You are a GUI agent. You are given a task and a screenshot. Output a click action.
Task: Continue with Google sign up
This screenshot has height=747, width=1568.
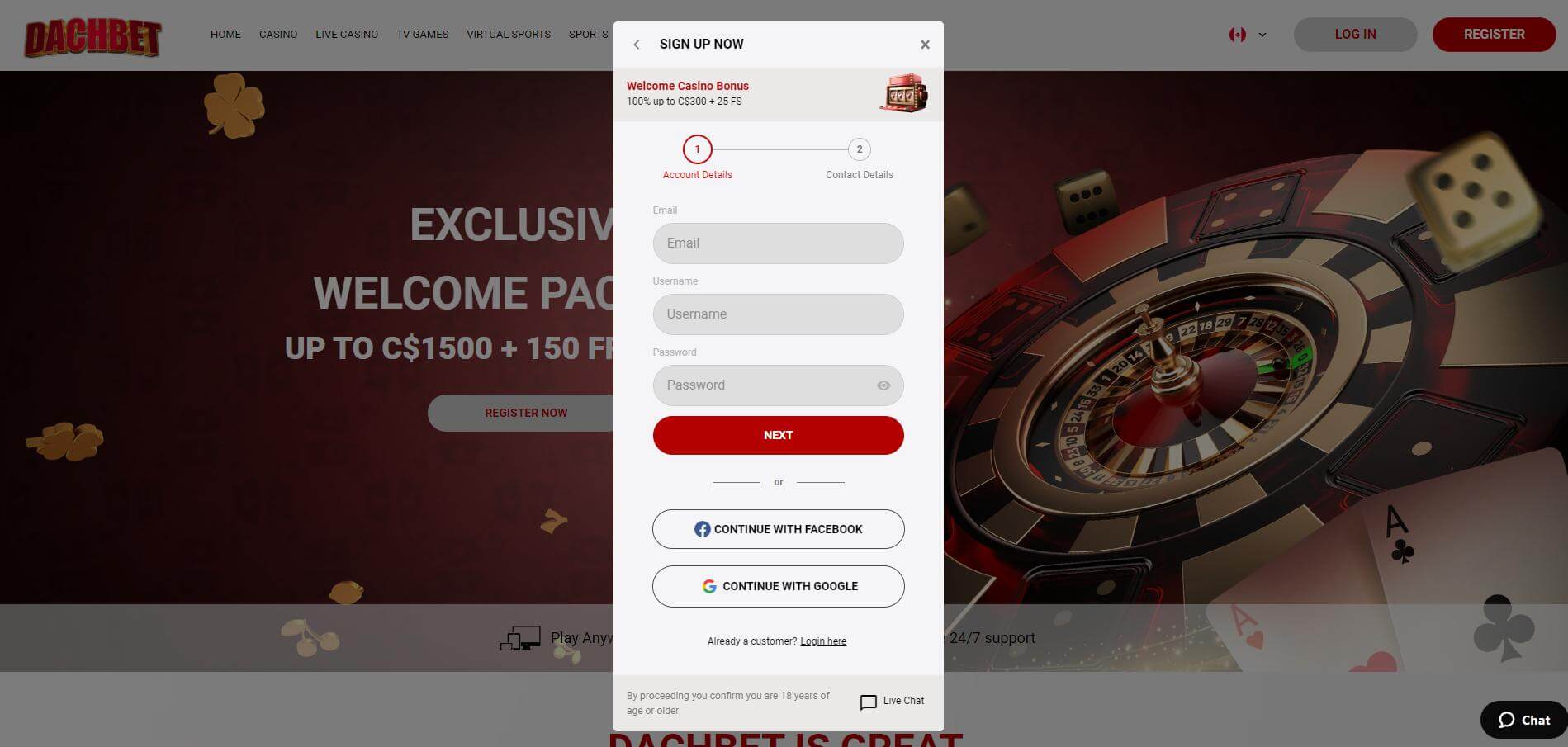(778, 586)
